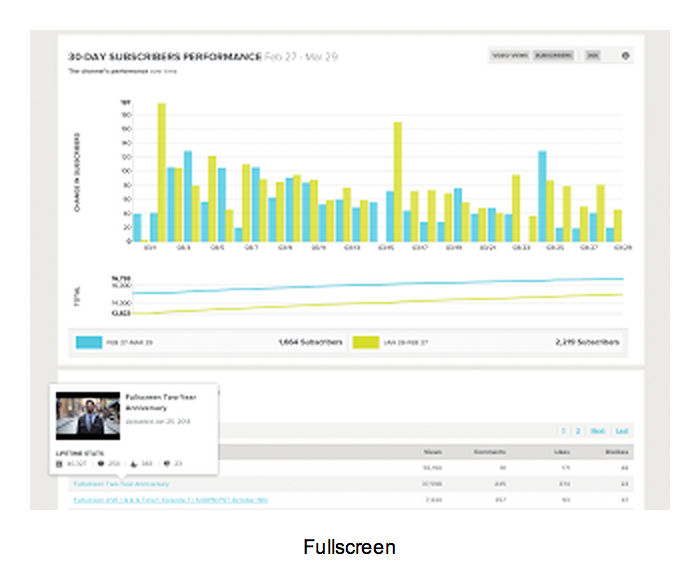Open the last visible video row link

[x=170, y=500]
